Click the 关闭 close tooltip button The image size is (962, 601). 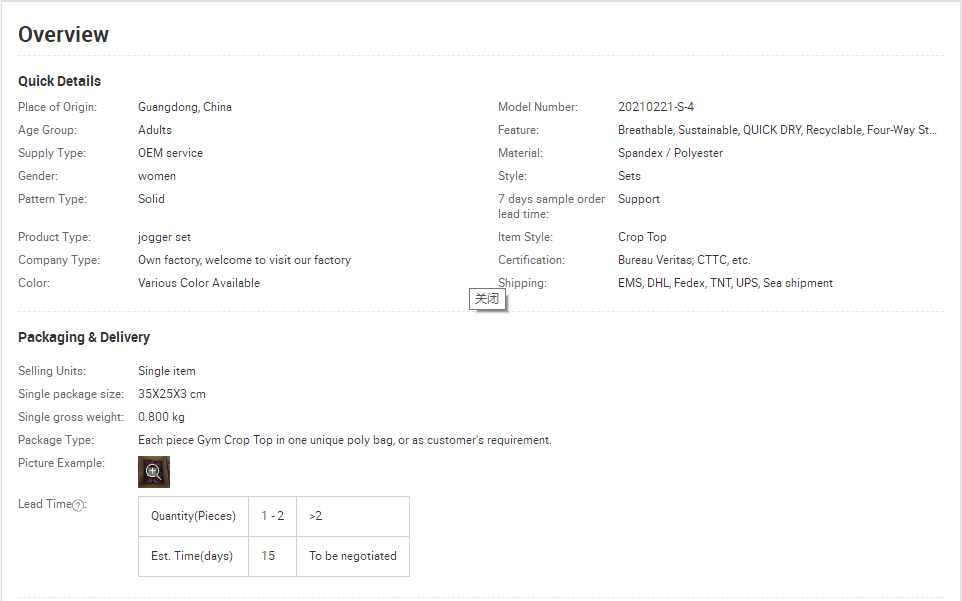[x=487, y=299]
